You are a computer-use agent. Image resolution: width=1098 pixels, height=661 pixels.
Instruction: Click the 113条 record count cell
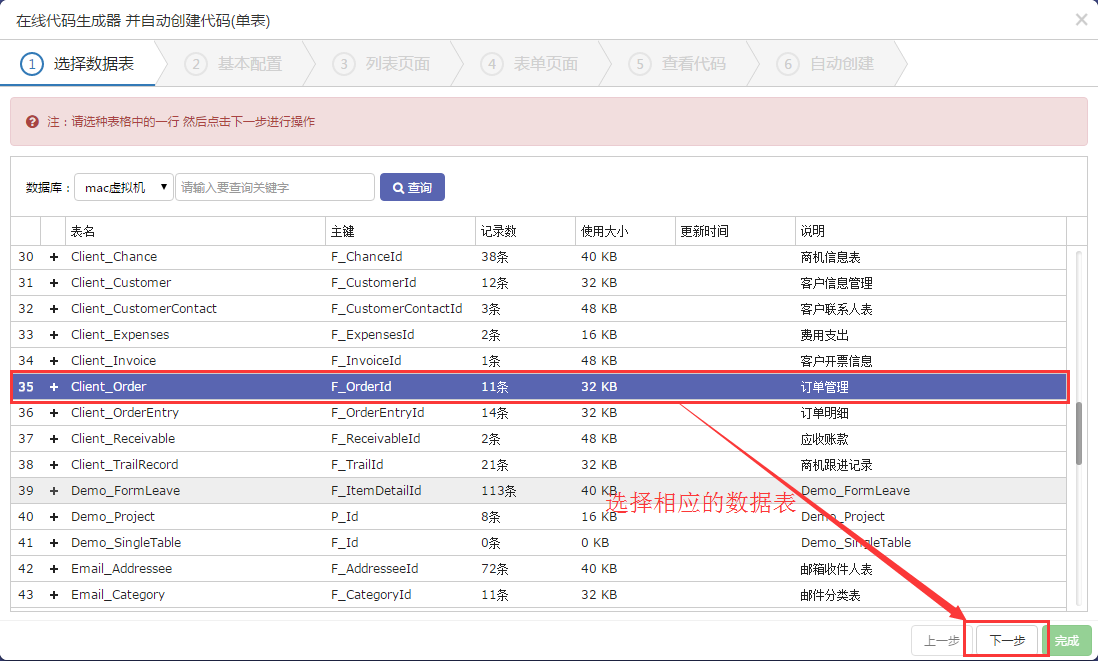[499, 491]
